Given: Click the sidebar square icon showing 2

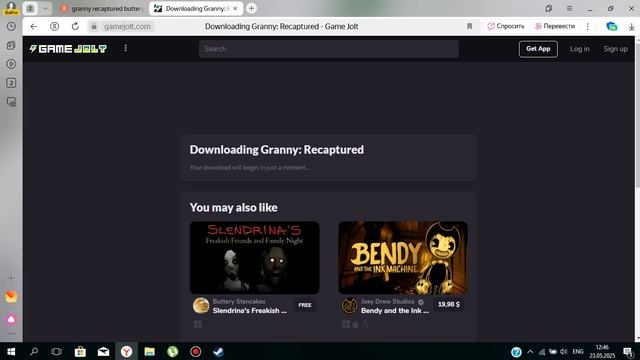Looking at the screenshot, I should tap(11, 83).
